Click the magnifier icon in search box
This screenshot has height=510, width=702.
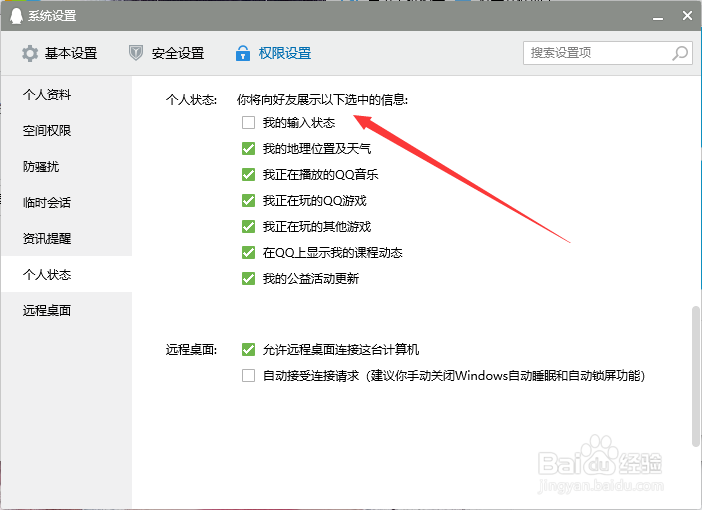coord(680,53)
